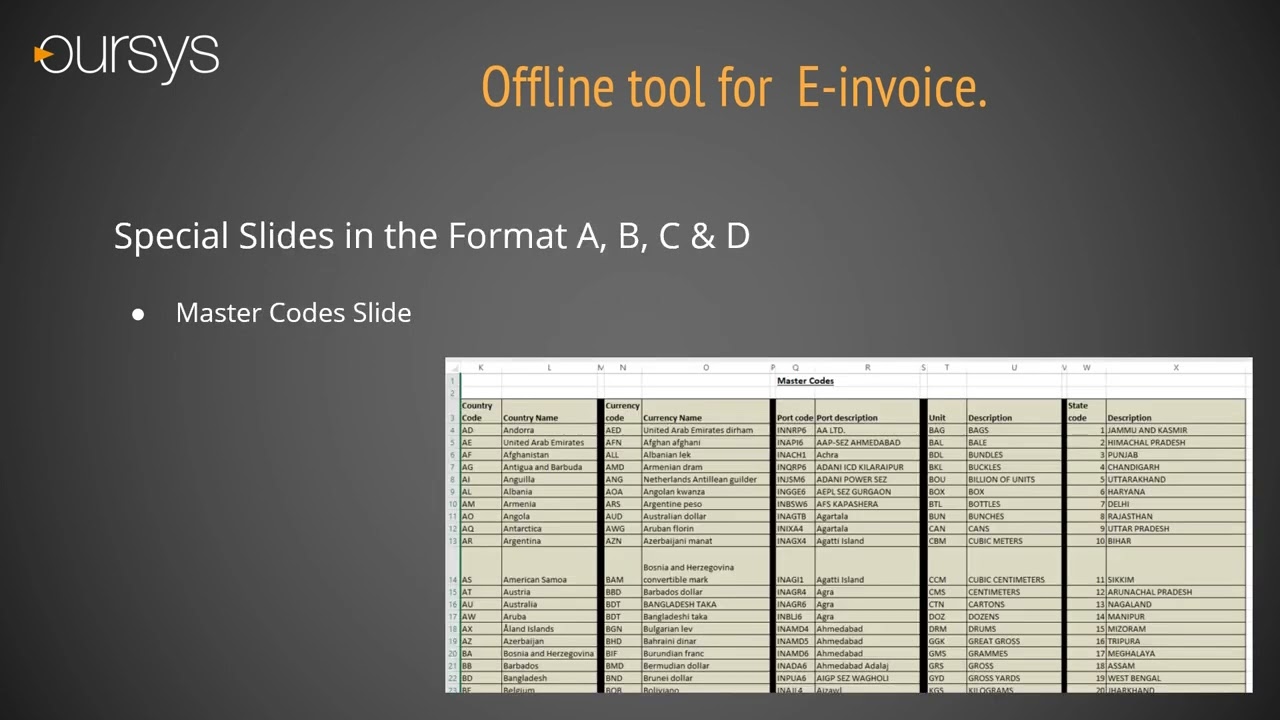Screen dimensions: 1280x720
Task: Click the 'Currency Name' header cell
Action: (x=706, y=412)
